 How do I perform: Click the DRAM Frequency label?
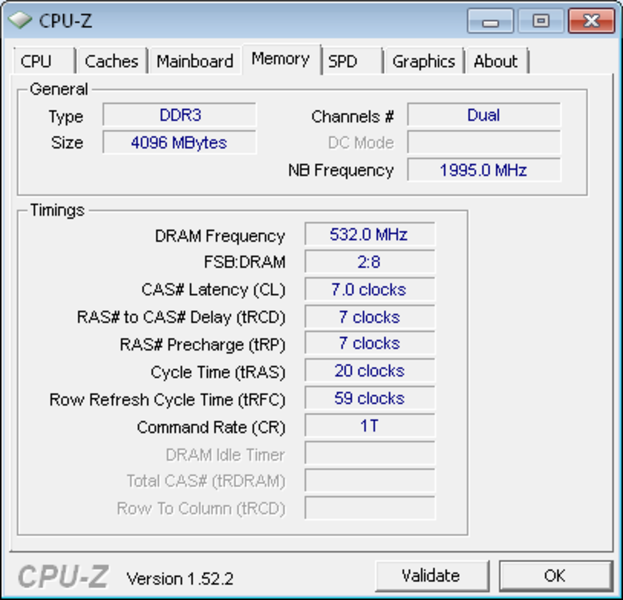pos(220,236)
